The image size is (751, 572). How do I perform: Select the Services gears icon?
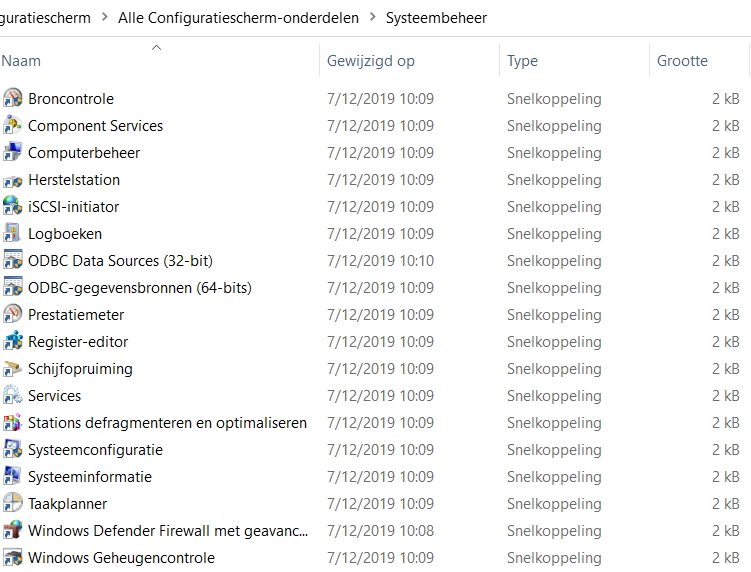tap(12, 395)
